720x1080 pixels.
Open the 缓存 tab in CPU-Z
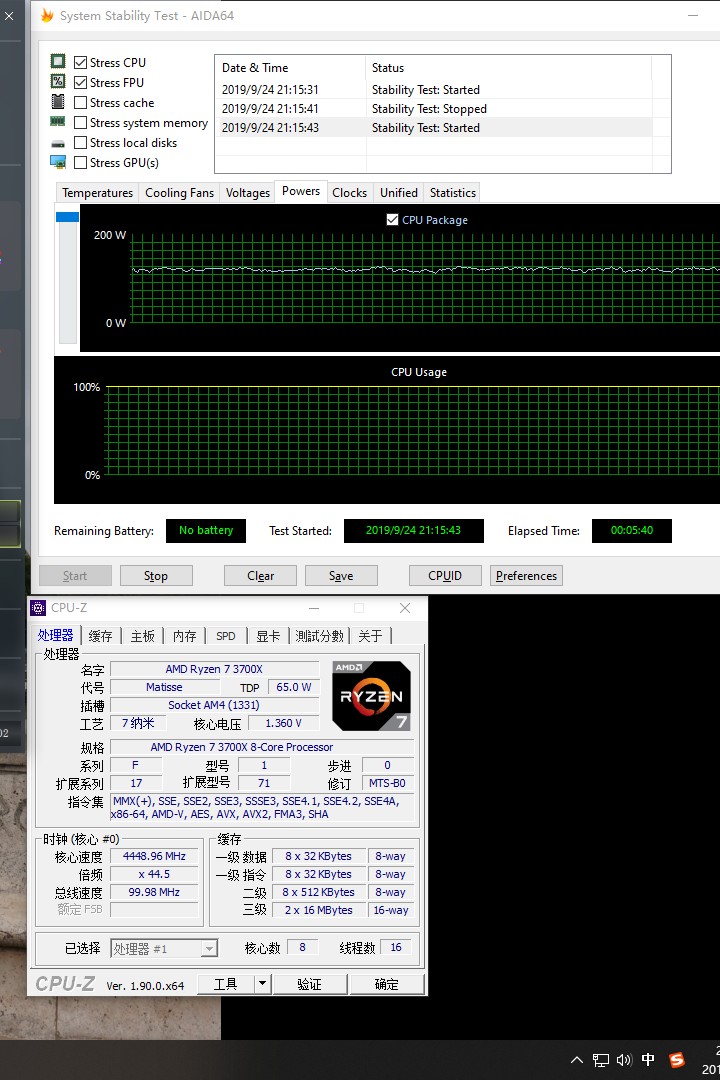pyautogui.click(x=100, y=636)
